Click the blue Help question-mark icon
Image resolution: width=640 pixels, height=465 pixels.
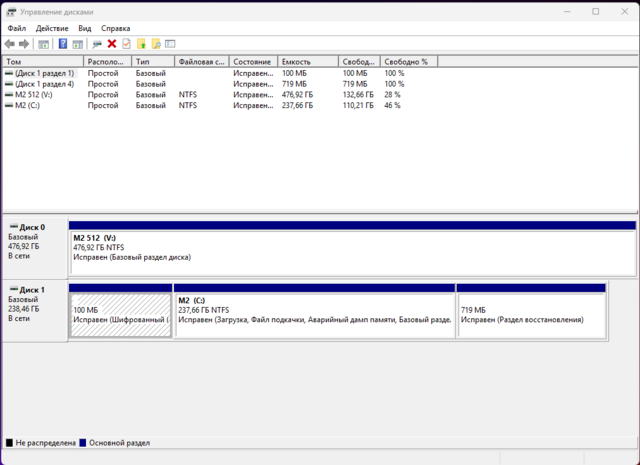pyautogui.click(x=63, y=44)
